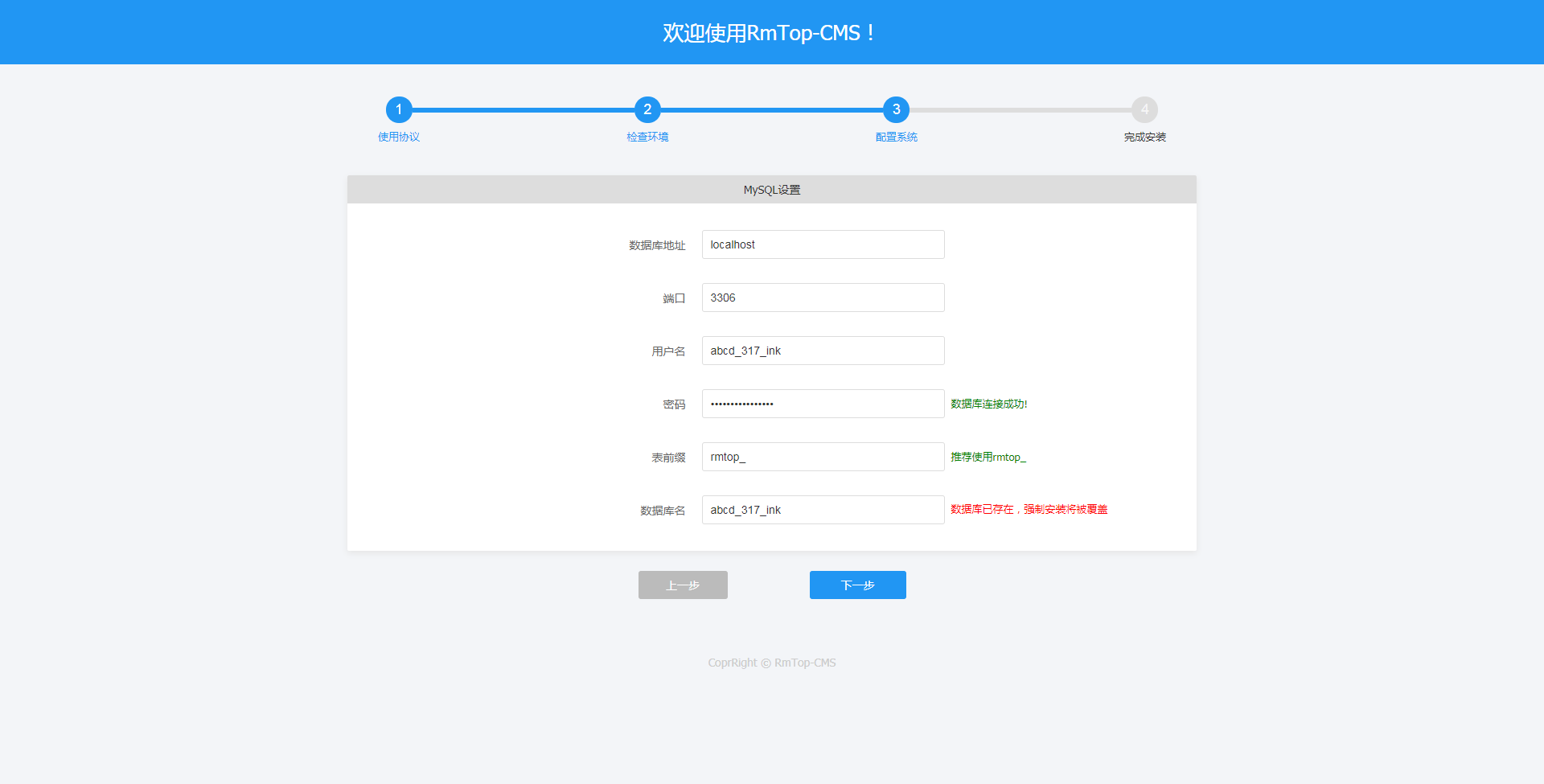1544x784 pixels.
Task: Proceed with the 下一步 button
Action: (x=857, y=585)
